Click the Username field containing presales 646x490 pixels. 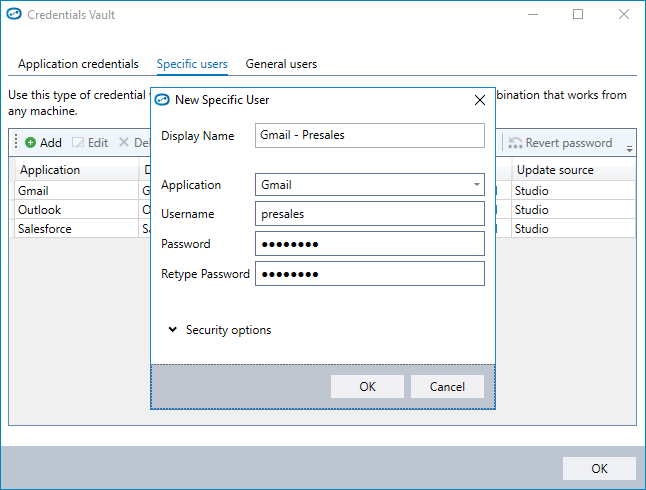click(x=370, y=214)
